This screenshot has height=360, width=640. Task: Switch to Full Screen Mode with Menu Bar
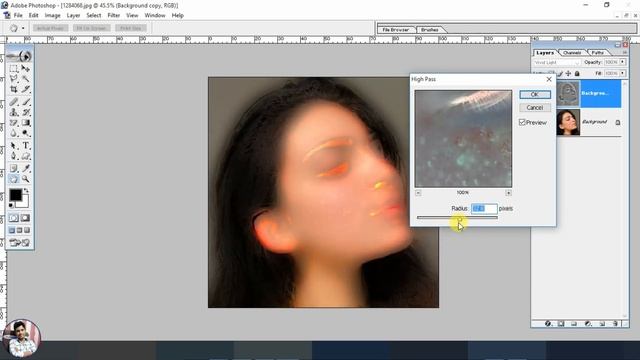(x=20, y=230)
